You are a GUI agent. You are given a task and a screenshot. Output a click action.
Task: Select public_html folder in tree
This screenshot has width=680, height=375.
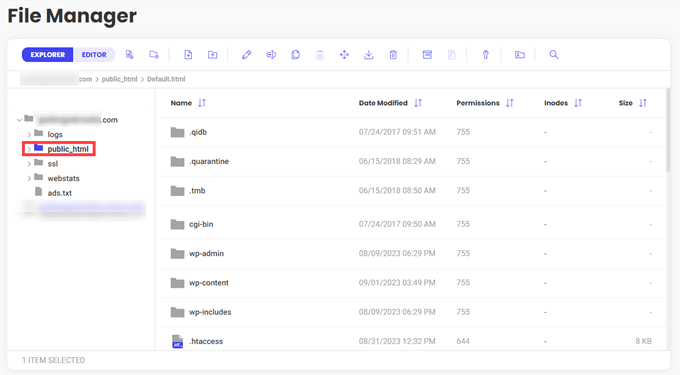68,149
